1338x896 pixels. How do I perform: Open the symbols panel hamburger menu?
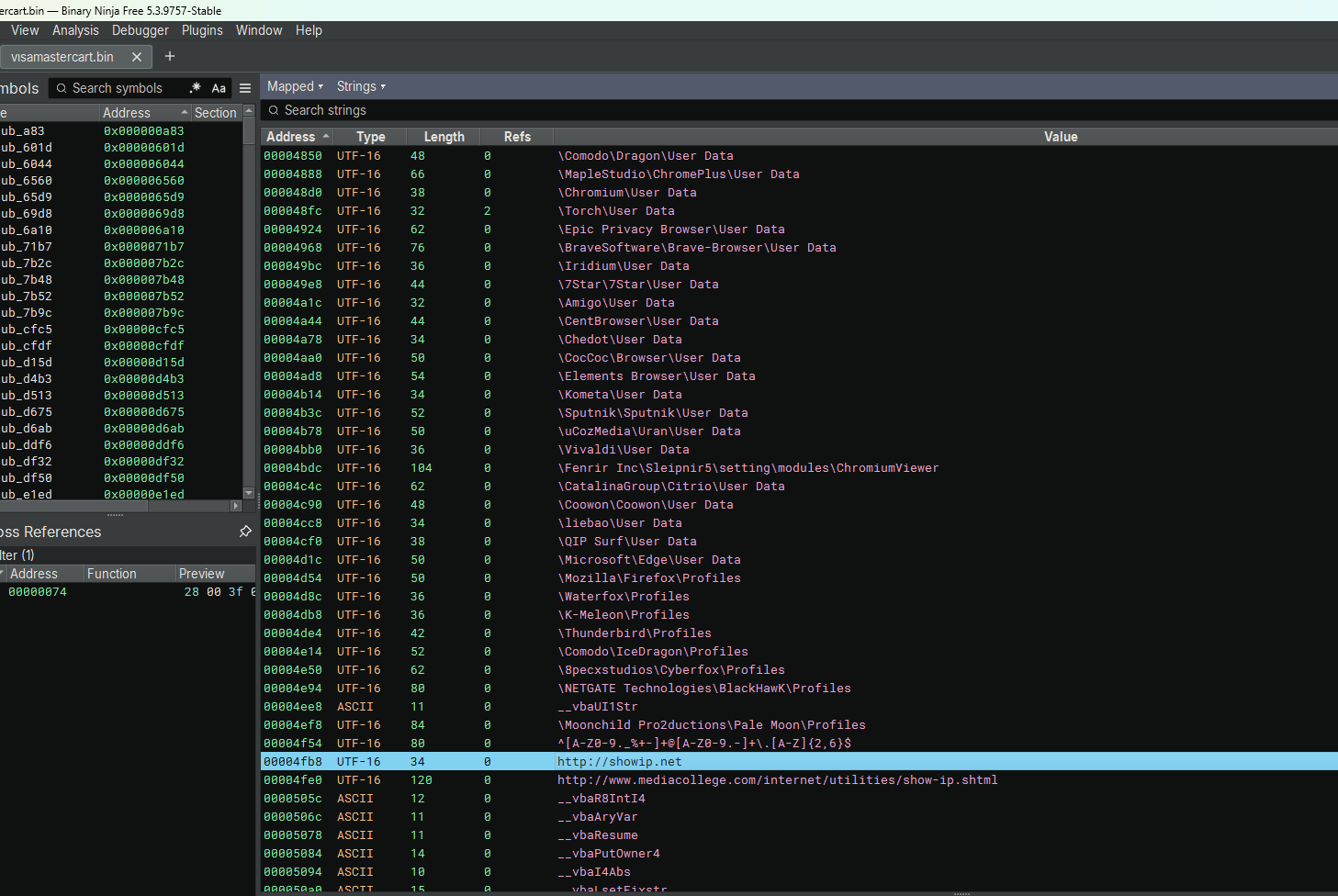pyautogui.click(x=245, y=88)
